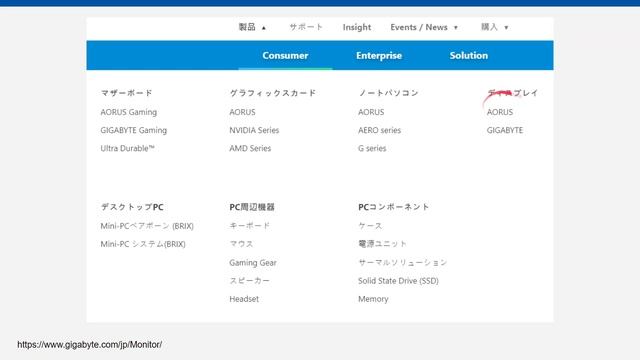The width and height of the screenshot is (640, 360).
Task: Open the ケース case link
Action: click(x=370, y=226)
